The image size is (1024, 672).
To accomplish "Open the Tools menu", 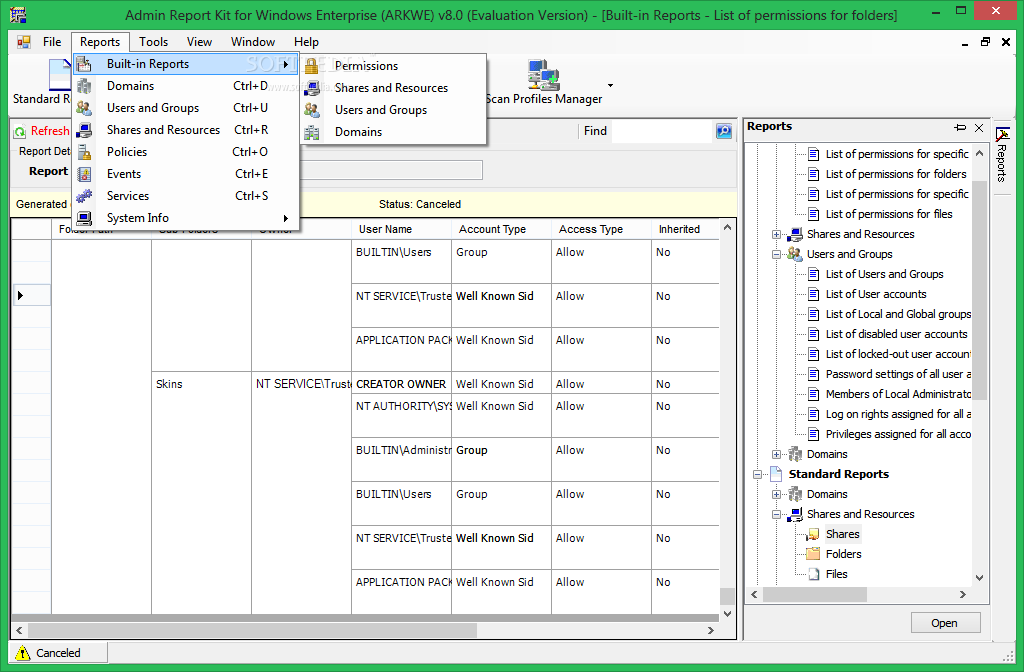I will pyautogui.click(x=153, y=42).
